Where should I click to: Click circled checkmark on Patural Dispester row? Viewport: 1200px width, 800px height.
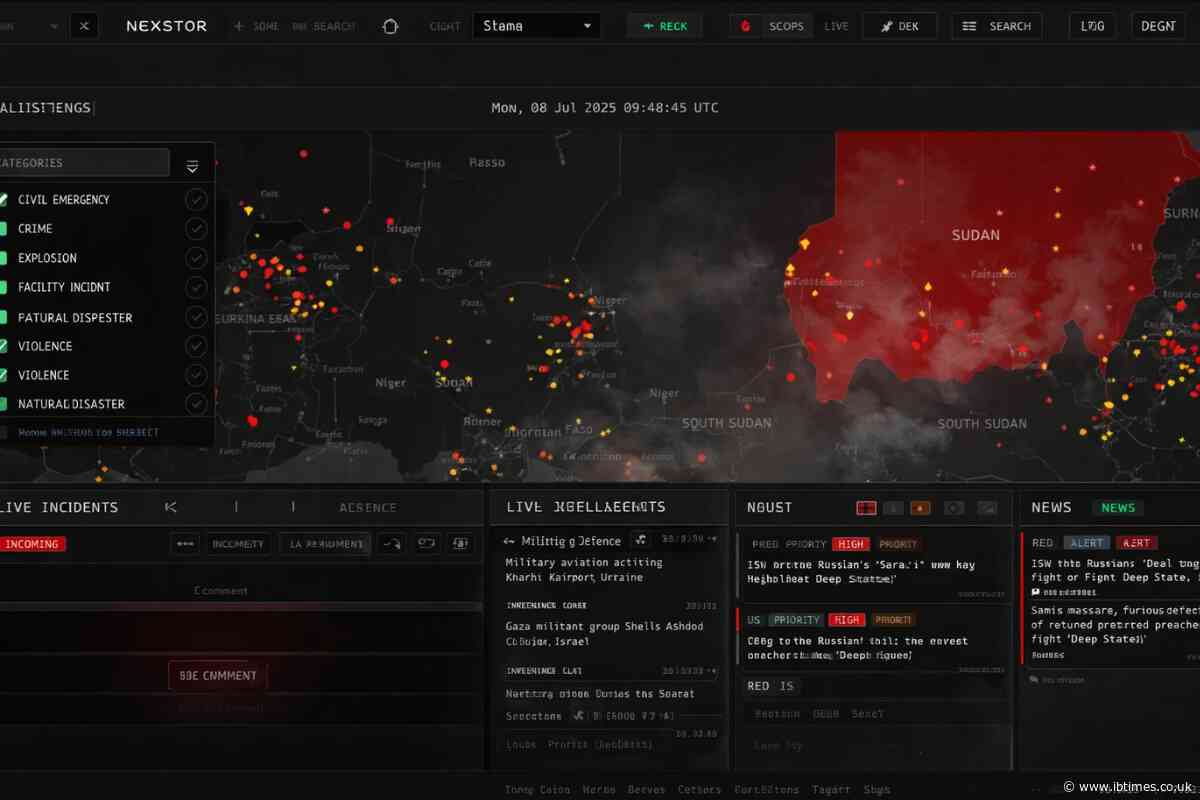click(196, 317)
